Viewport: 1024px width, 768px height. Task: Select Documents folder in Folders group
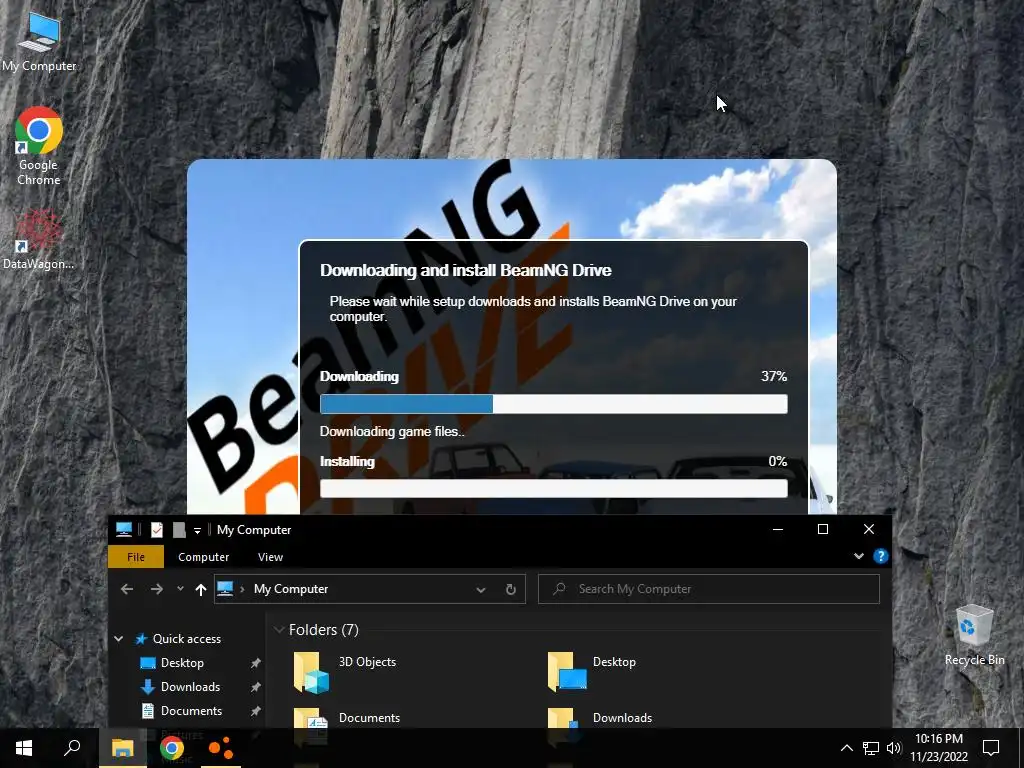(347, 724)
